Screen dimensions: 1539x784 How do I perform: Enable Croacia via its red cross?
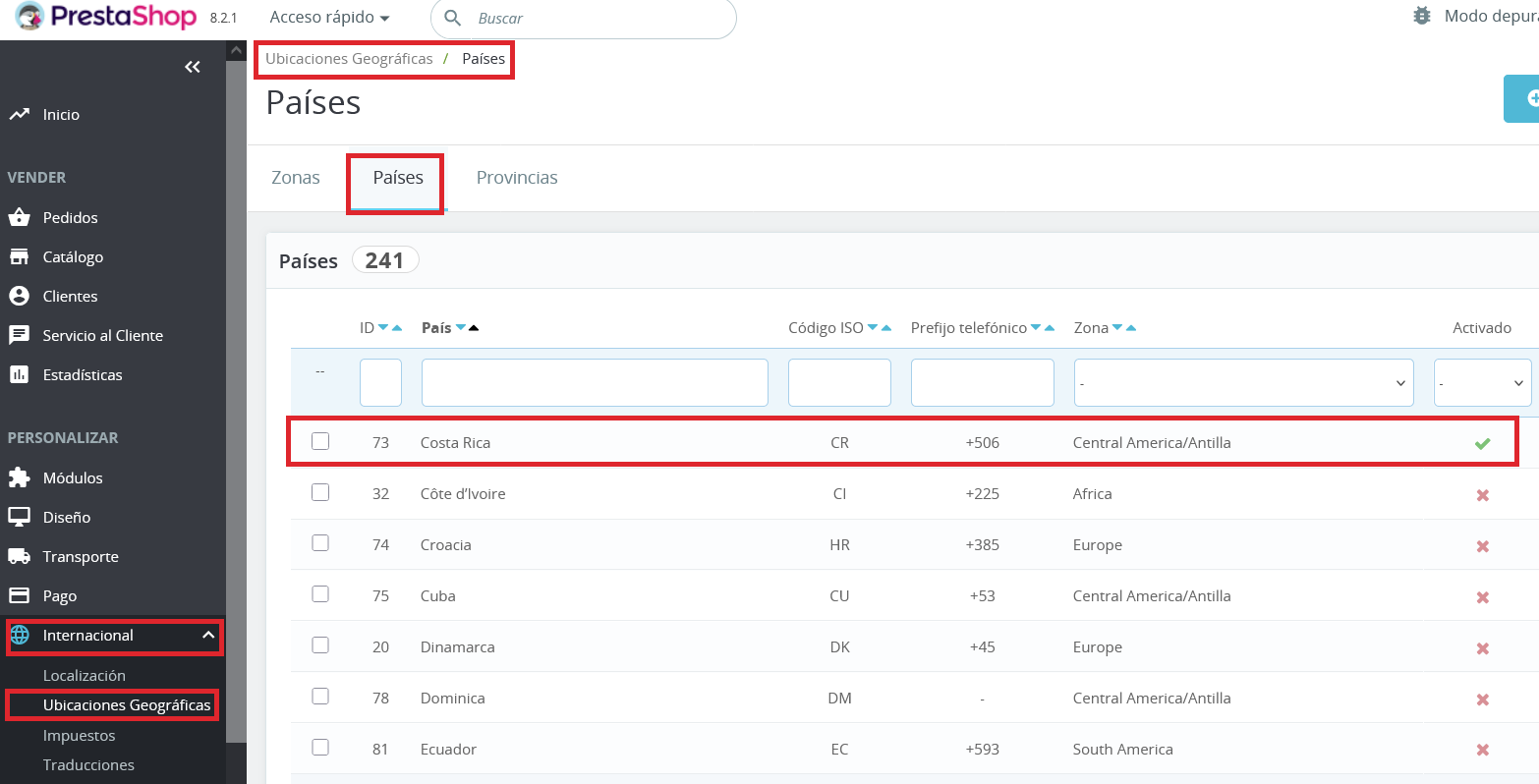pyautogui.click(x=1483, y=546)
